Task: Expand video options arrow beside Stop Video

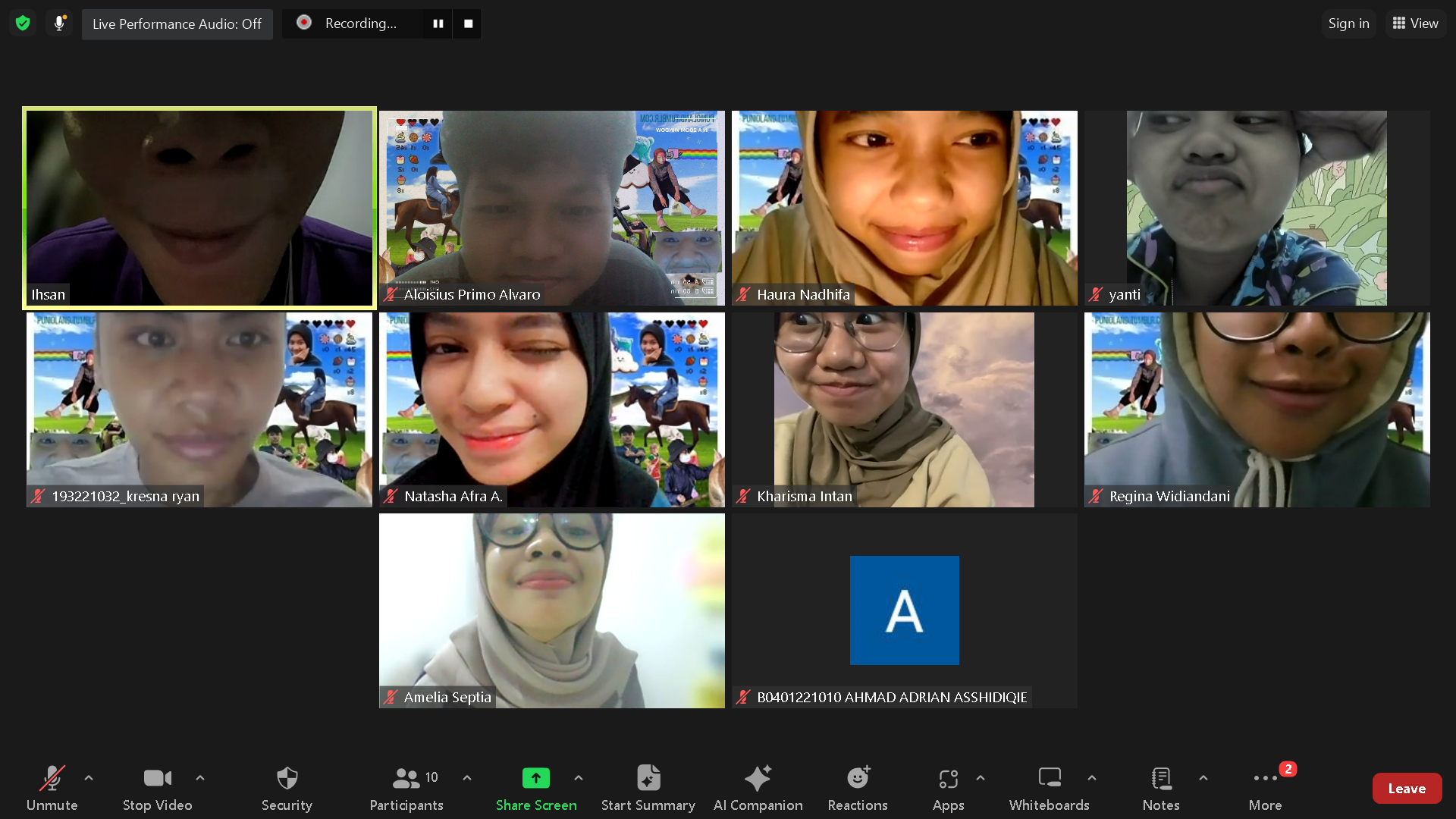Action: click(200, 778)
